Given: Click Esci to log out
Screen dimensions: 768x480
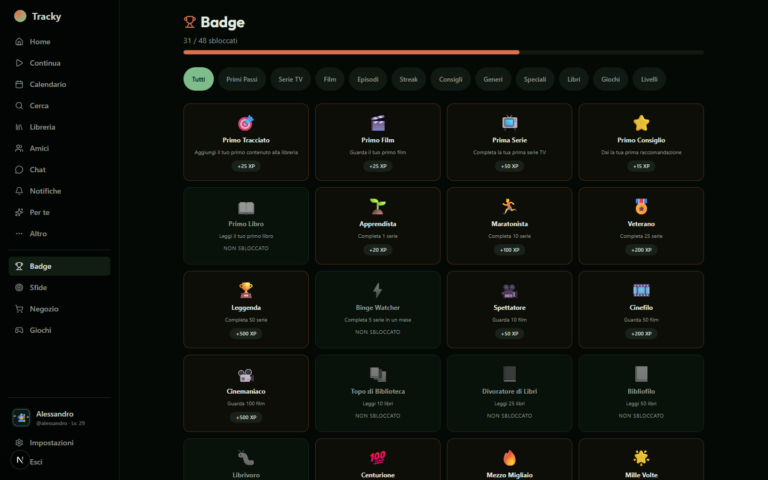Looking at the screenshot, I should 36,462.
